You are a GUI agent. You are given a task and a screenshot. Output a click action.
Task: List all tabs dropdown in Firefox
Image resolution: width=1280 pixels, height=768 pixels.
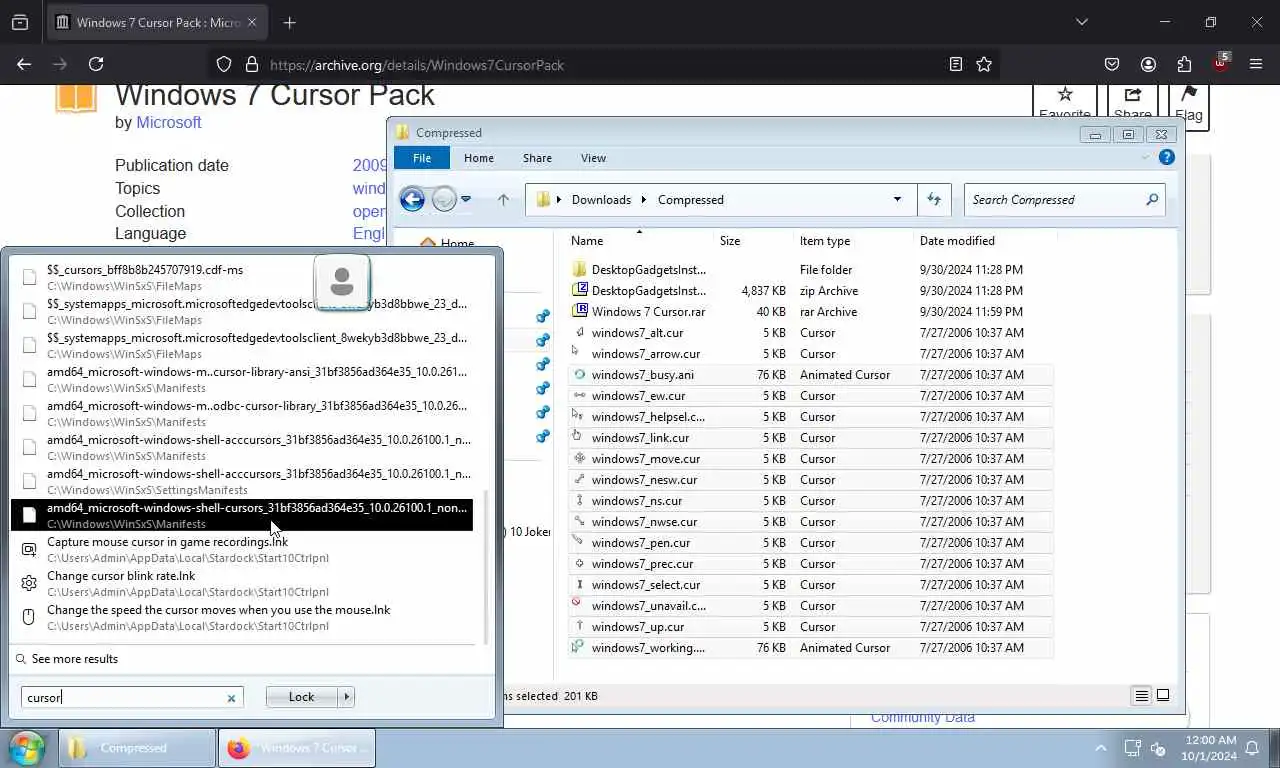[1081, 22]
